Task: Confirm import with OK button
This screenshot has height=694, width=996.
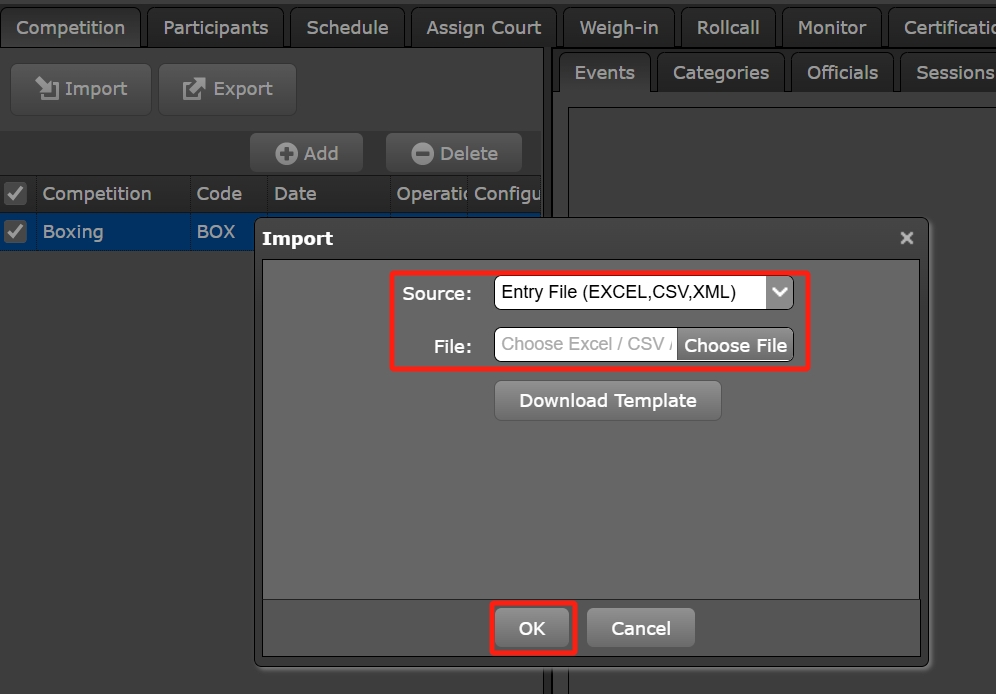Action: pos(532,628)
